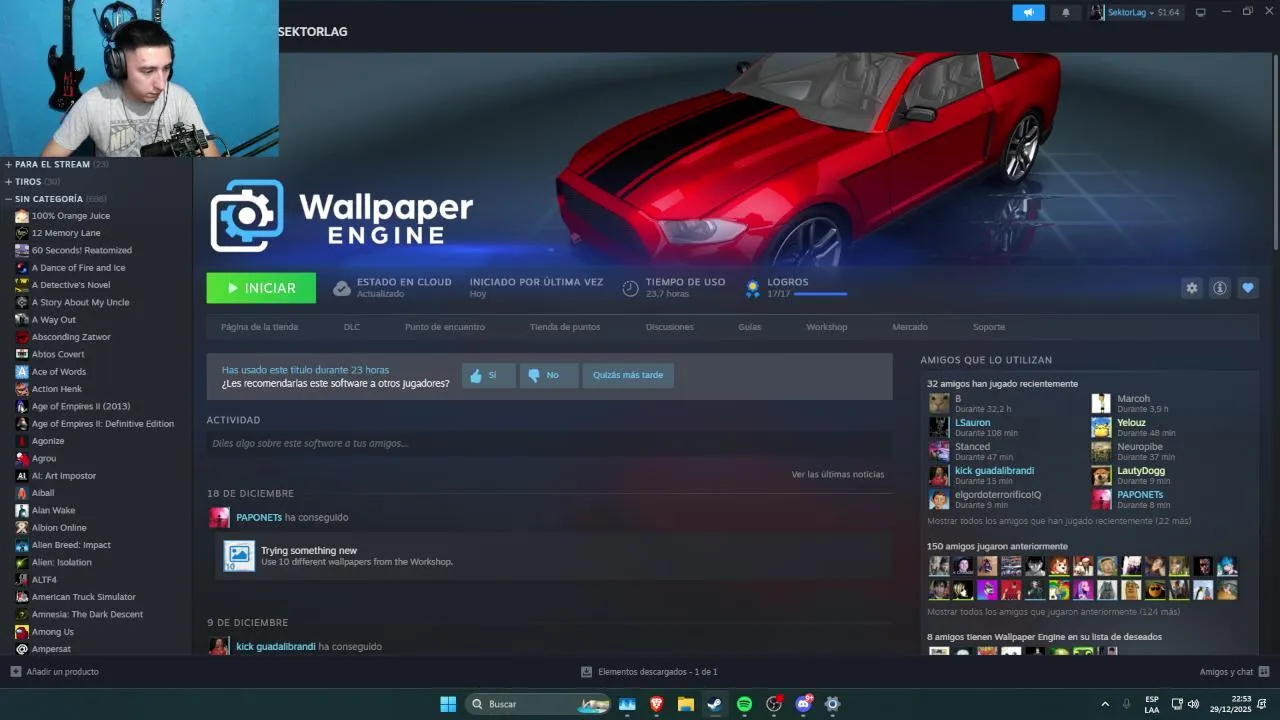The image size is (1280, 720).
Task: Show all friends who played recently
Action: 1059,521
